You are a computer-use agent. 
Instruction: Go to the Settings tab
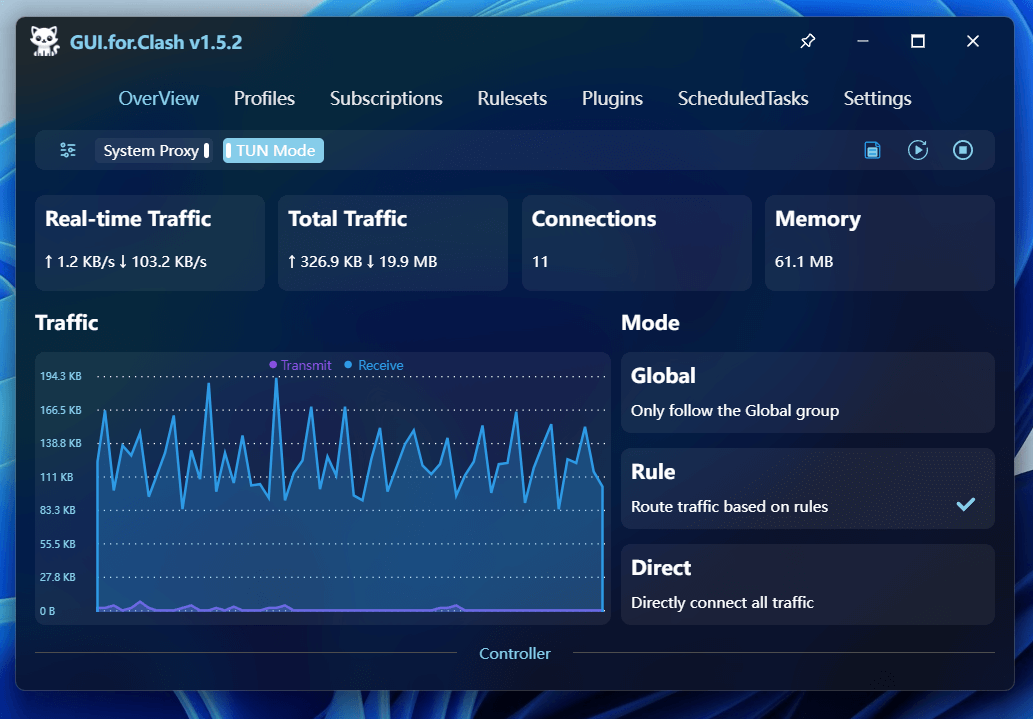pos(878,98)
